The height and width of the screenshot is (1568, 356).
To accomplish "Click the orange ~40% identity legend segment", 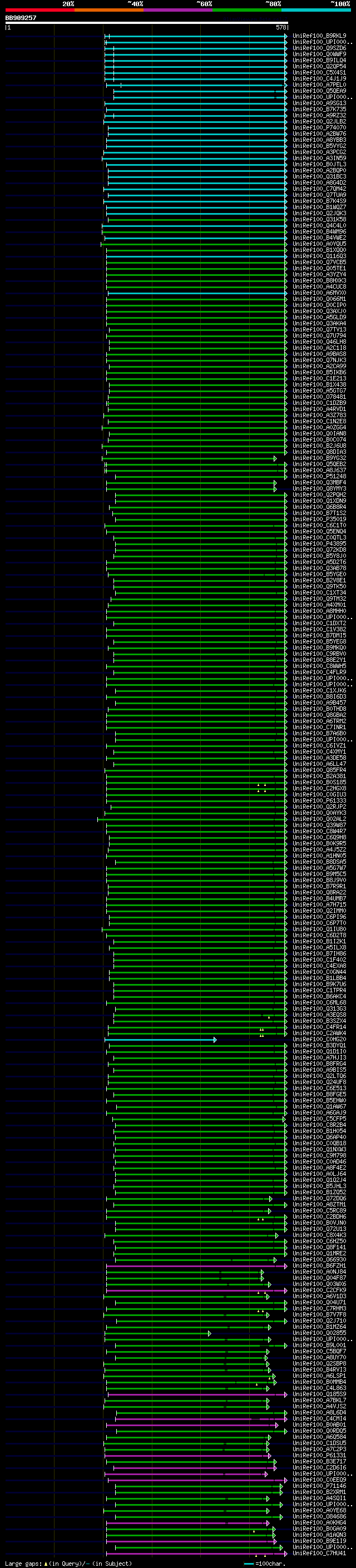I will (109, 10).
